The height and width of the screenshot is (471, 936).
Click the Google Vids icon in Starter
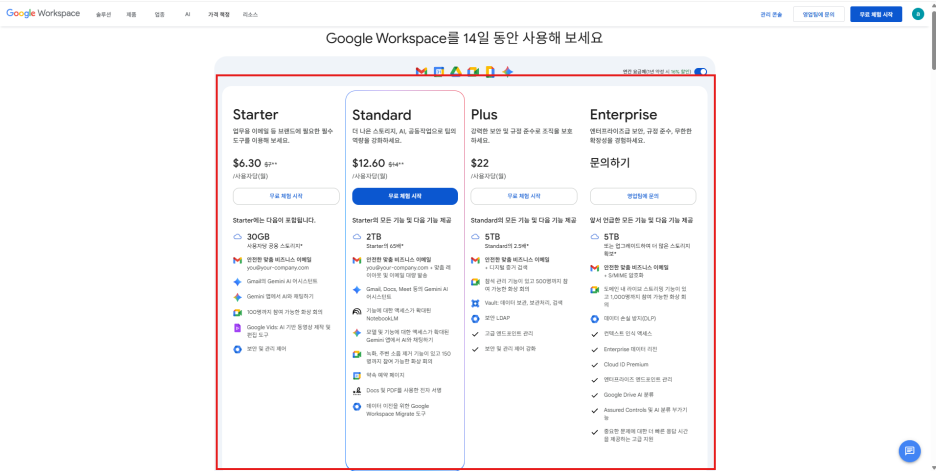coord(237,328)
